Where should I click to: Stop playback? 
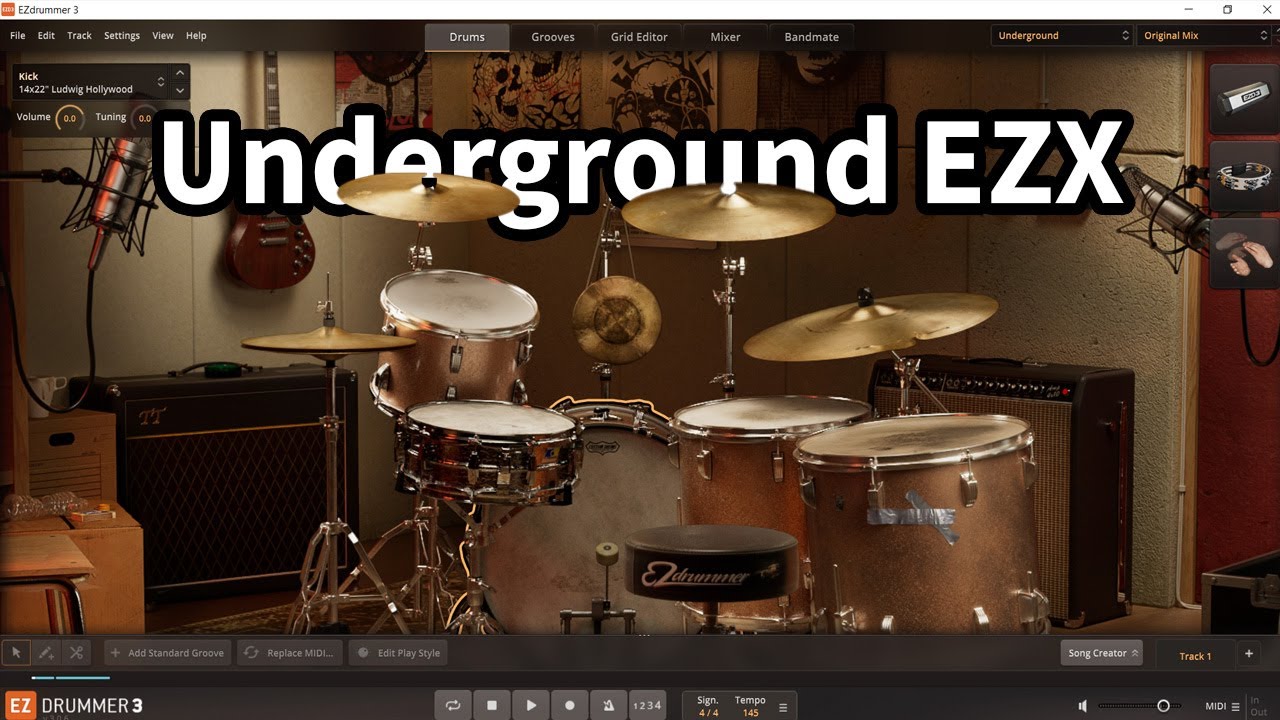(492, 705)
